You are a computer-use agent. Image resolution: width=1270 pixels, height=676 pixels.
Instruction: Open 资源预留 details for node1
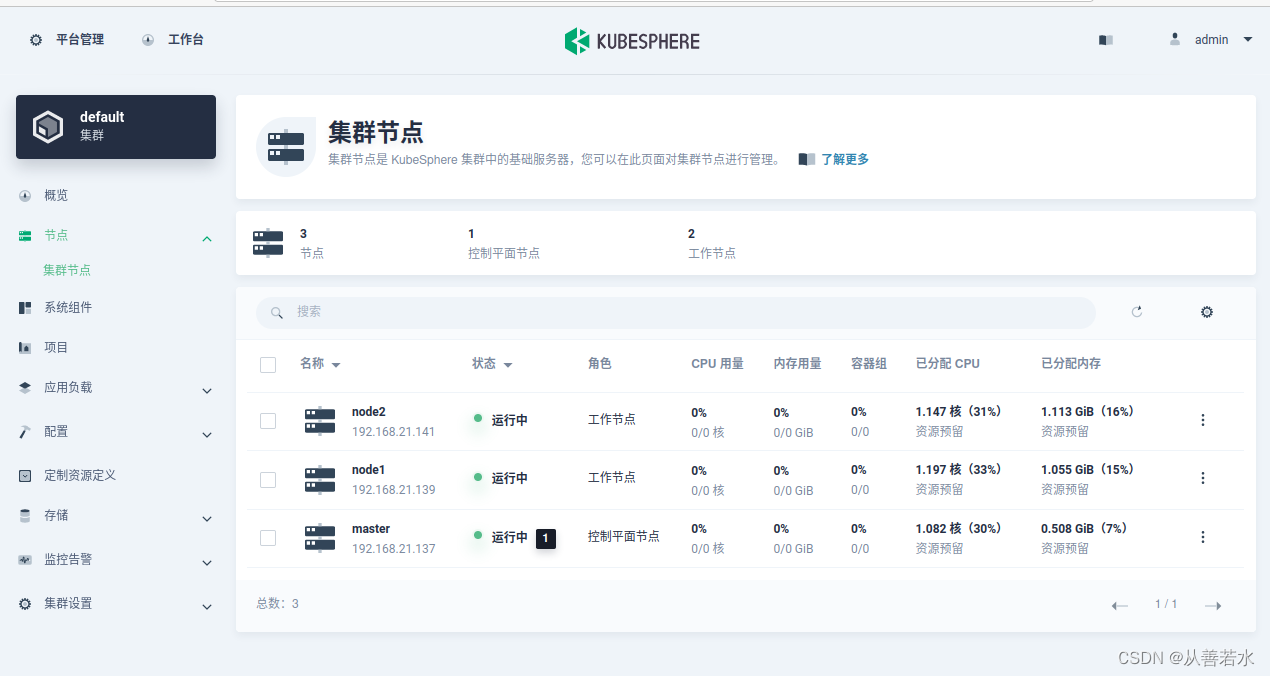point(938,489)
